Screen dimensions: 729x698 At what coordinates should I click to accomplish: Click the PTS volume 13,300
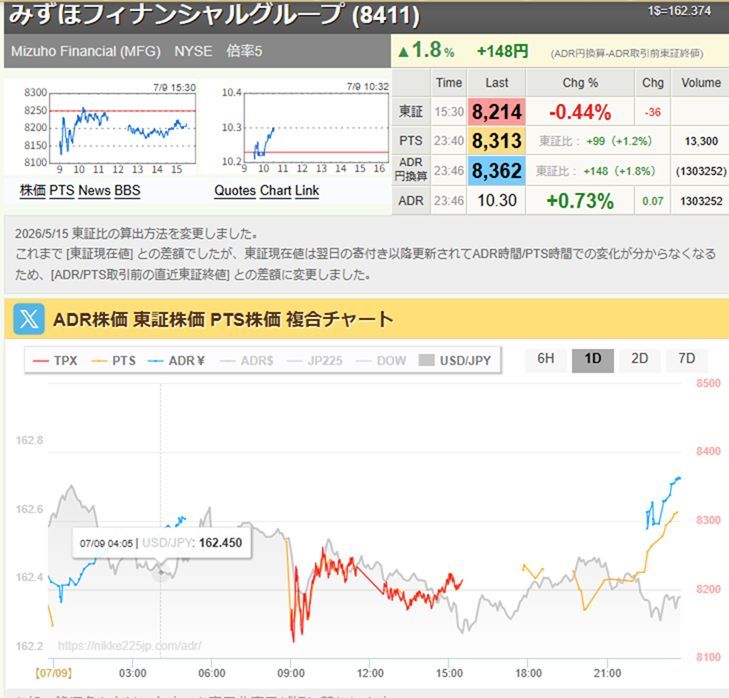point(701,141)
